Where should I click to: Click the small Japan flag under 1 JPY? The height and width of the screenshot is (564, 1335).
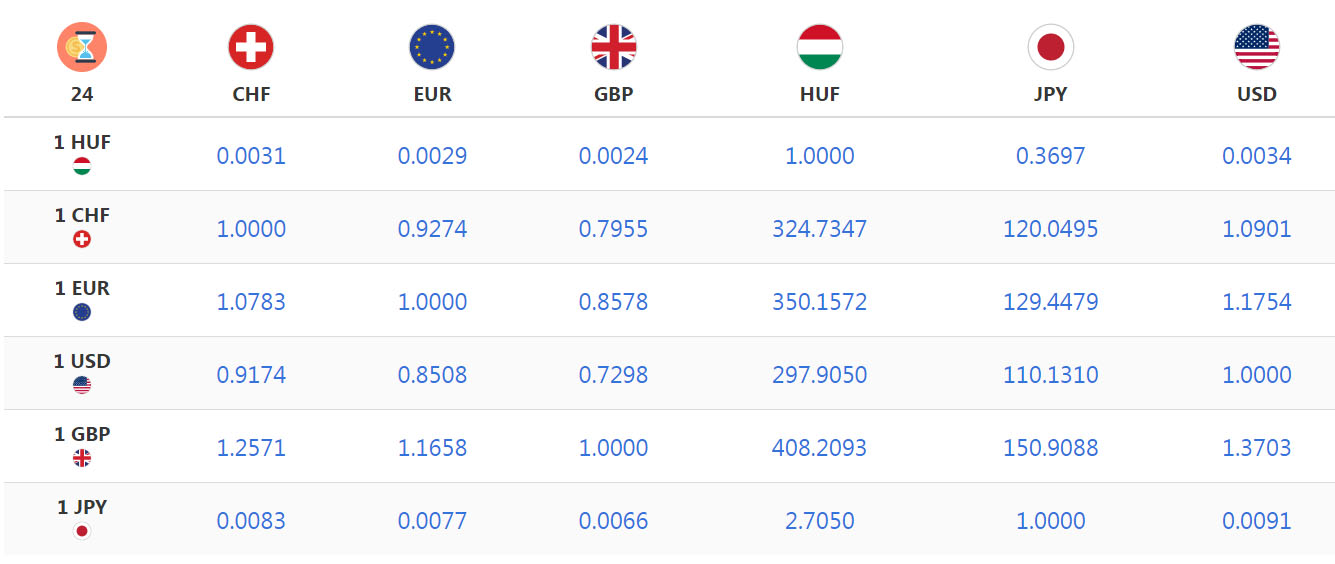click(82, 531)
